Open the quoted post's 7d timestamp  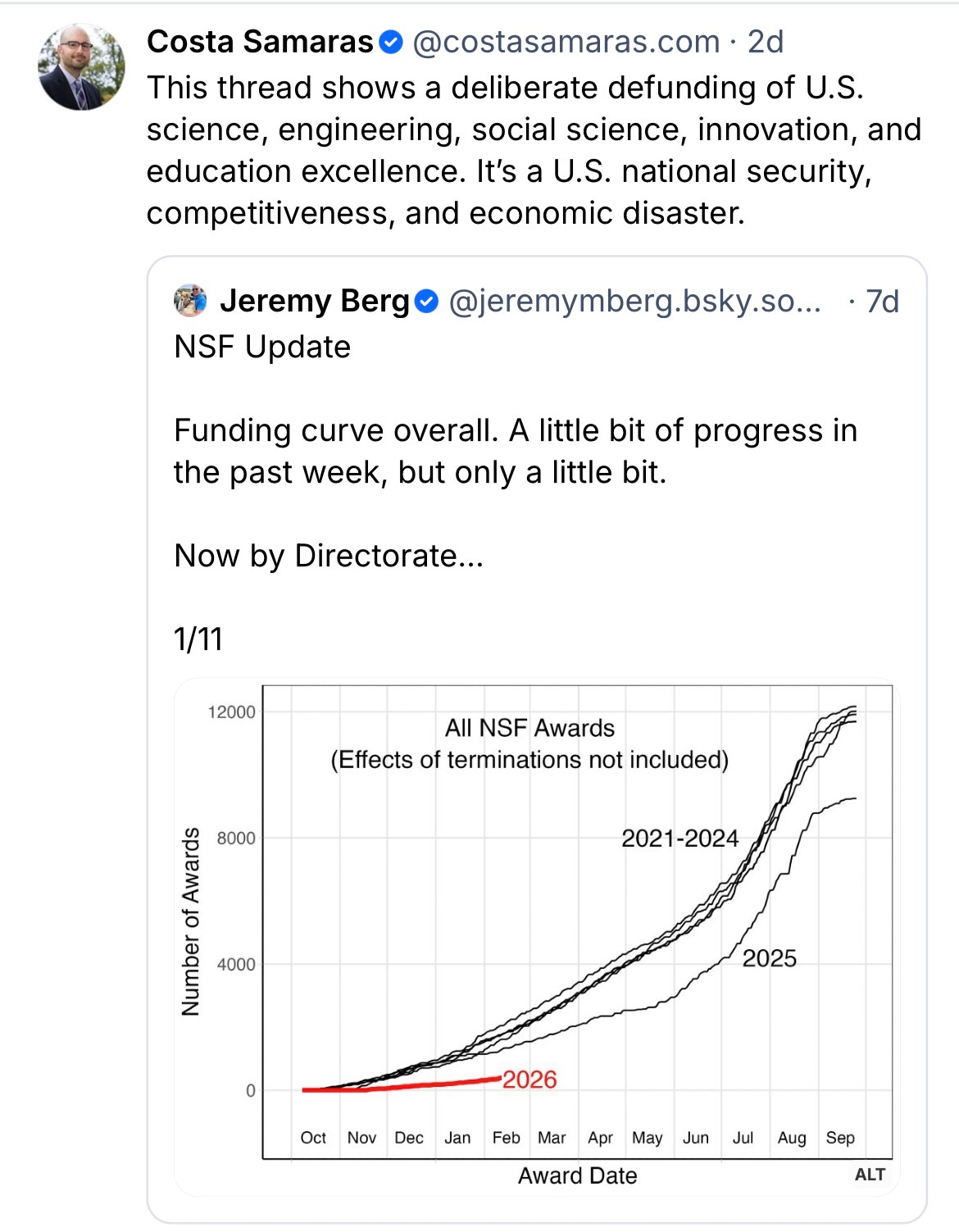tap(882, 302)
